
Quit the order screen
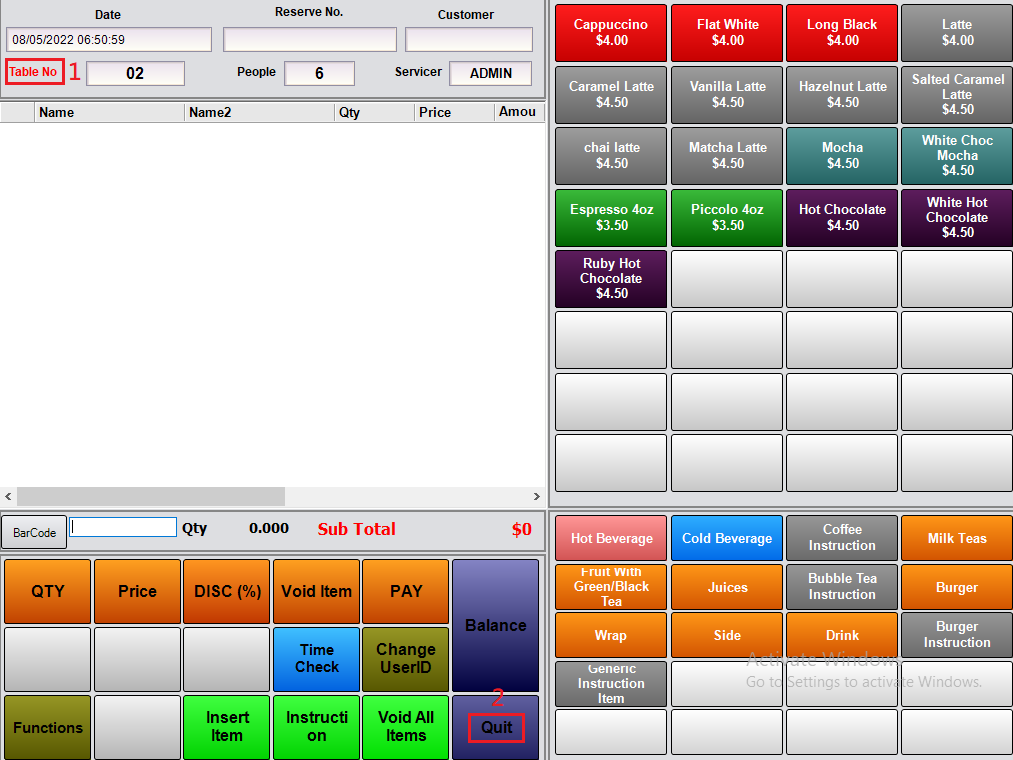tap(496, 727)
